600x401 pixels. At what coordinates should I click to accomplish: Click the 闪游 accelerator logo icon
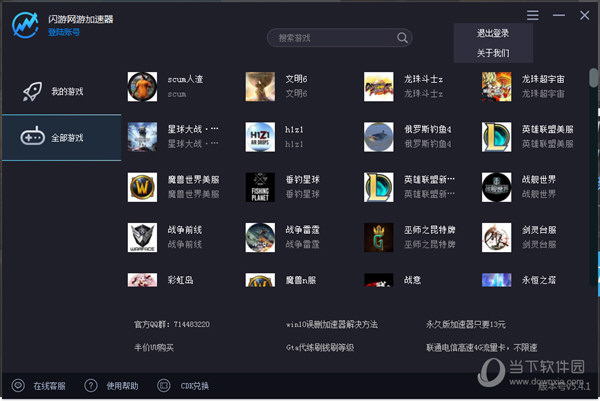[25, 25]
